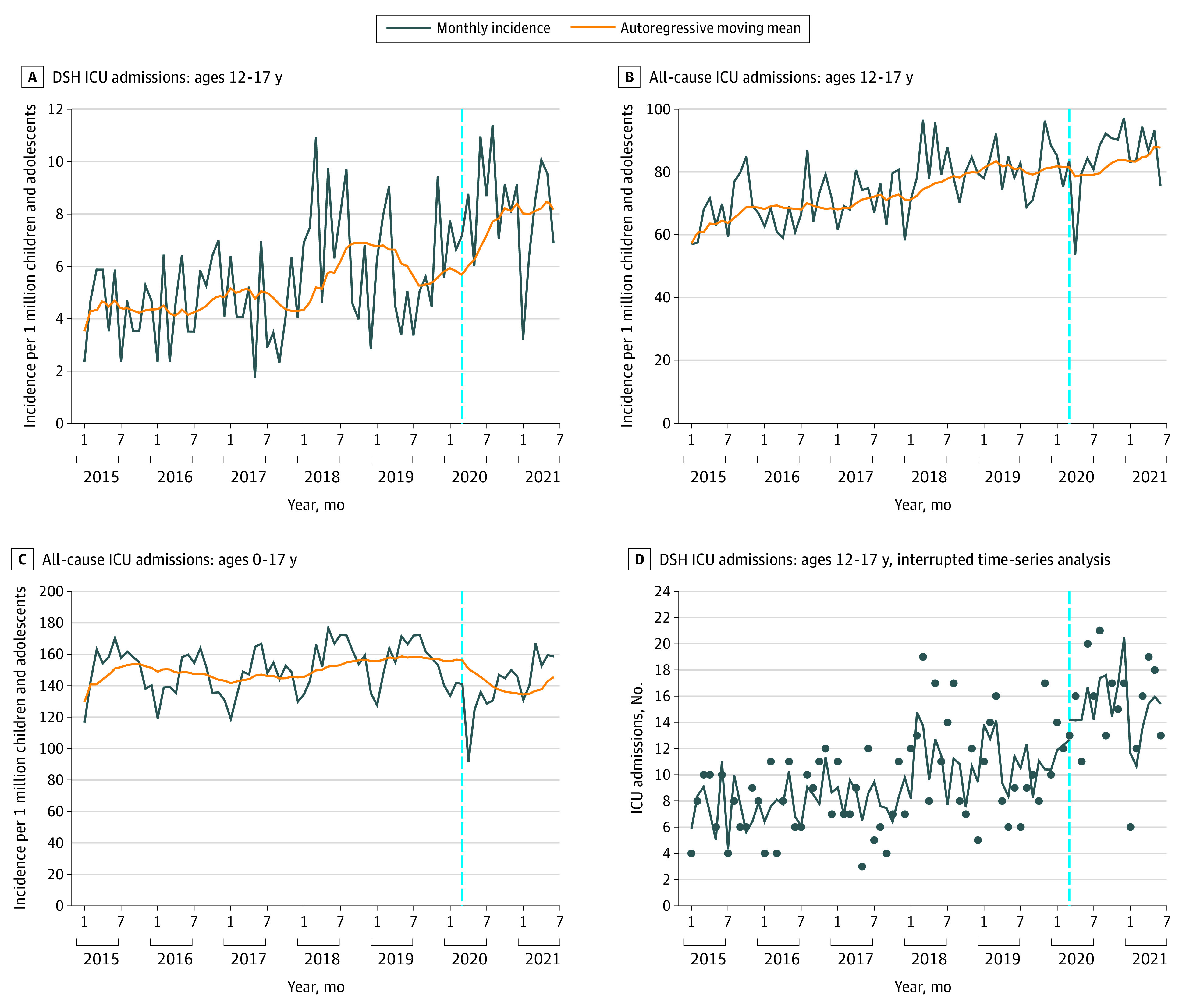
Task: Click the y-axis value 12 in panel A
Action: (55, 109)
